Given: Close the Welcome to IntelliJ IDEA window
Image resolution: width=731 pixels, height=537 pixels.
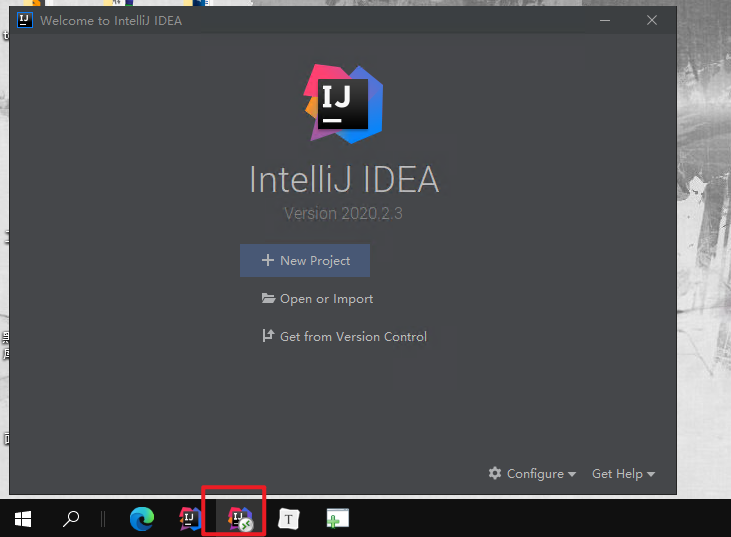Looking at the screenshot, I should click(x=652, y=20).
